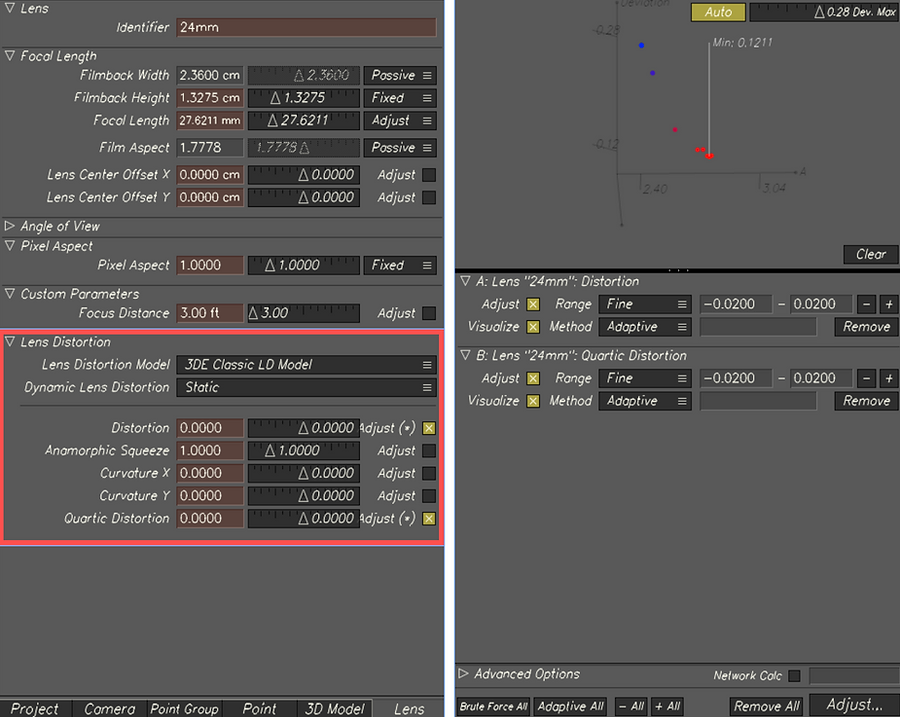The width and height of the screenshot is (900, 717).
Task: Toggle Adjust checkbox of parameter B
Action: tap(533, 378)
